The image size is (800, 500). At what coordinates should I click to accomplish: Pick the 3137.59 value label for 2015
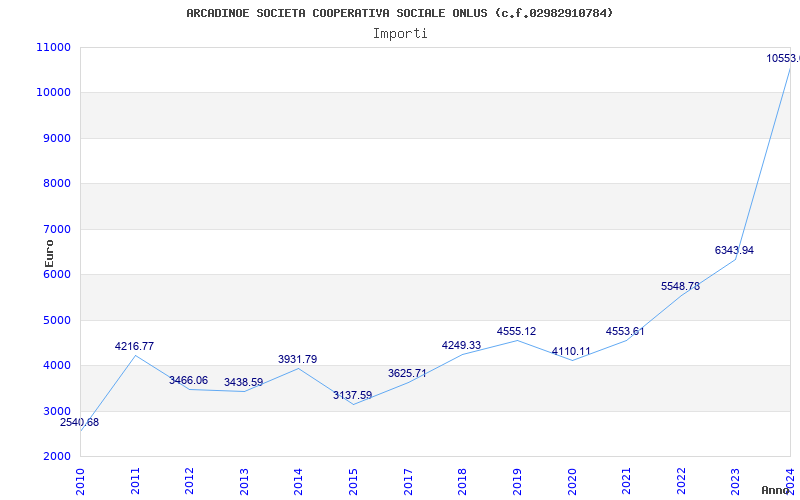pyautogui.click(x=352, y=395)
